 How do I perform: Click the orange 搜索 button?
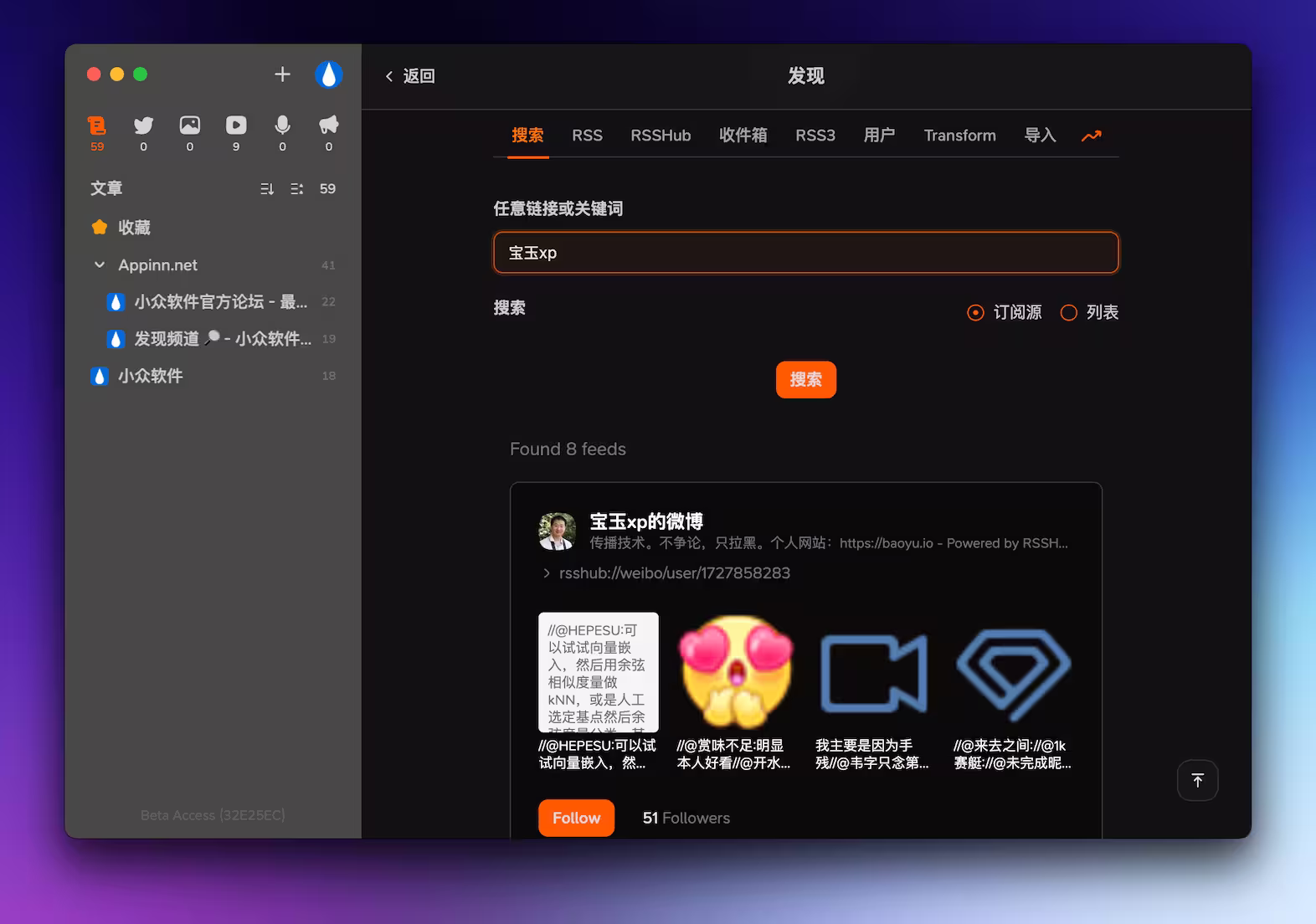[805, 380]
